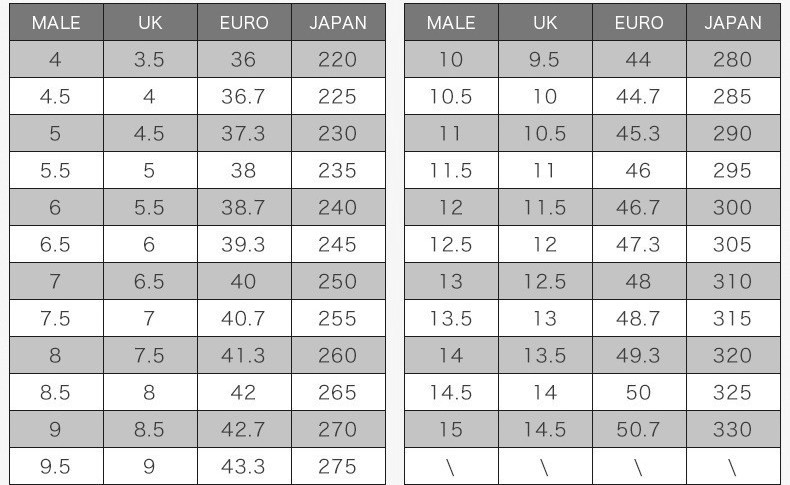Image resolution: width=790 pixels, height=485 pixels.
Task: Click the MALE header in the left table
Action: [56, 22]
